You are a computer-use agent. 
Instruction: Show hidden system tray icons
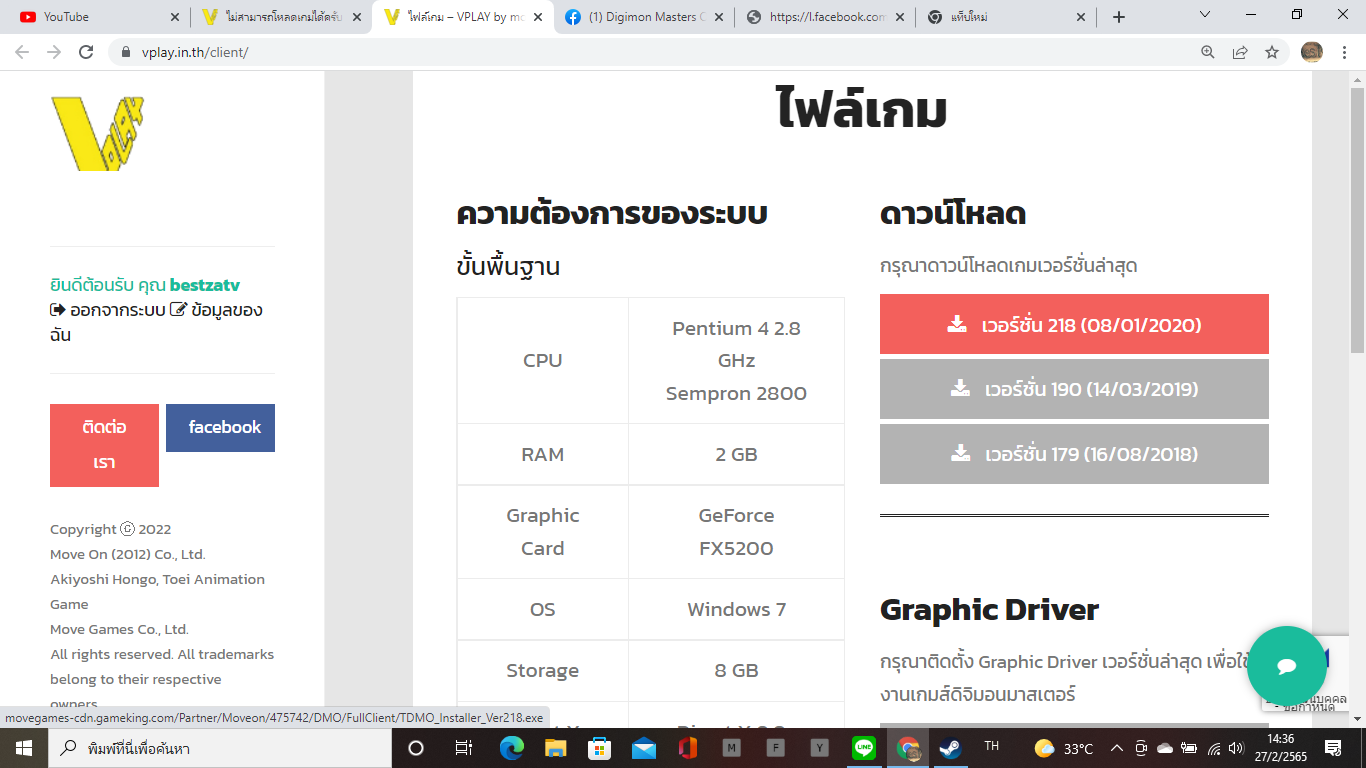[1116, 748]
